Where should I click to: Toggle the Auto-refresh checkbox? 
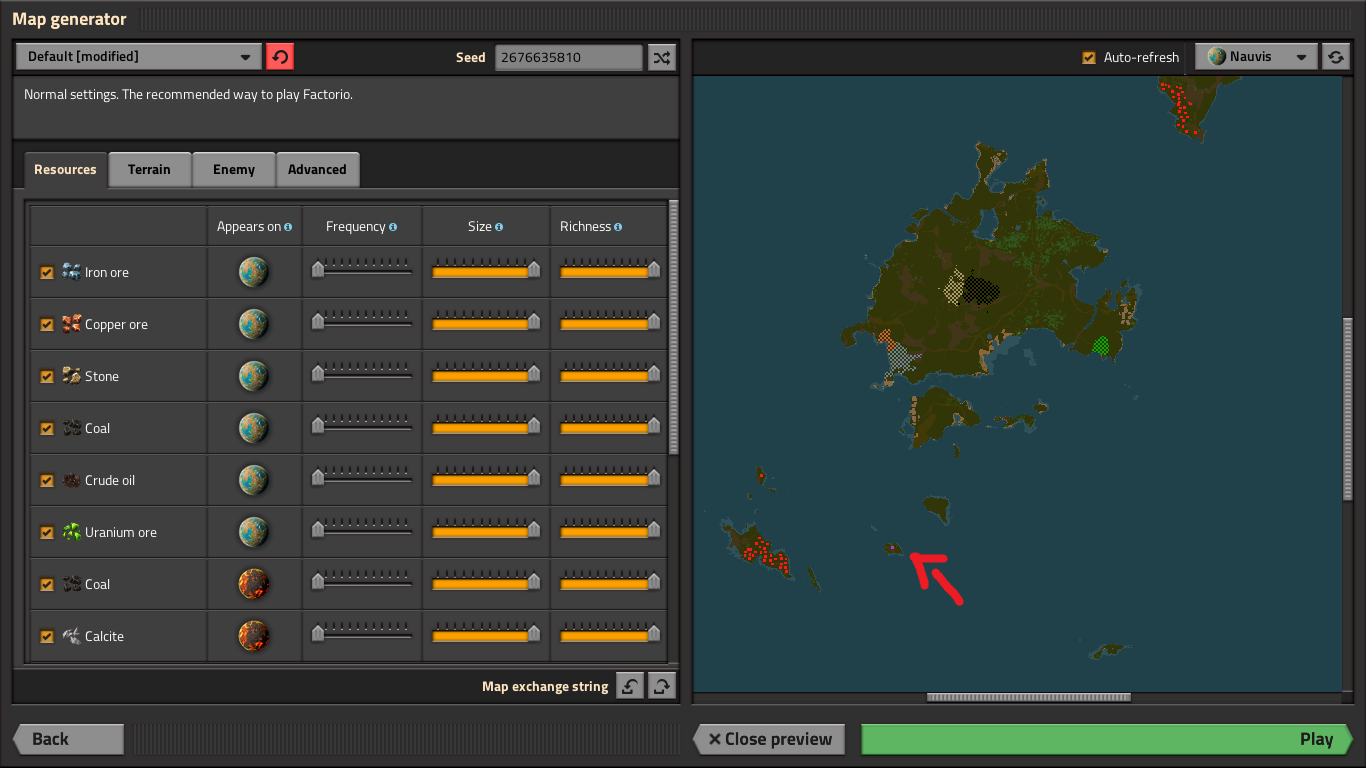point(1089,58)
